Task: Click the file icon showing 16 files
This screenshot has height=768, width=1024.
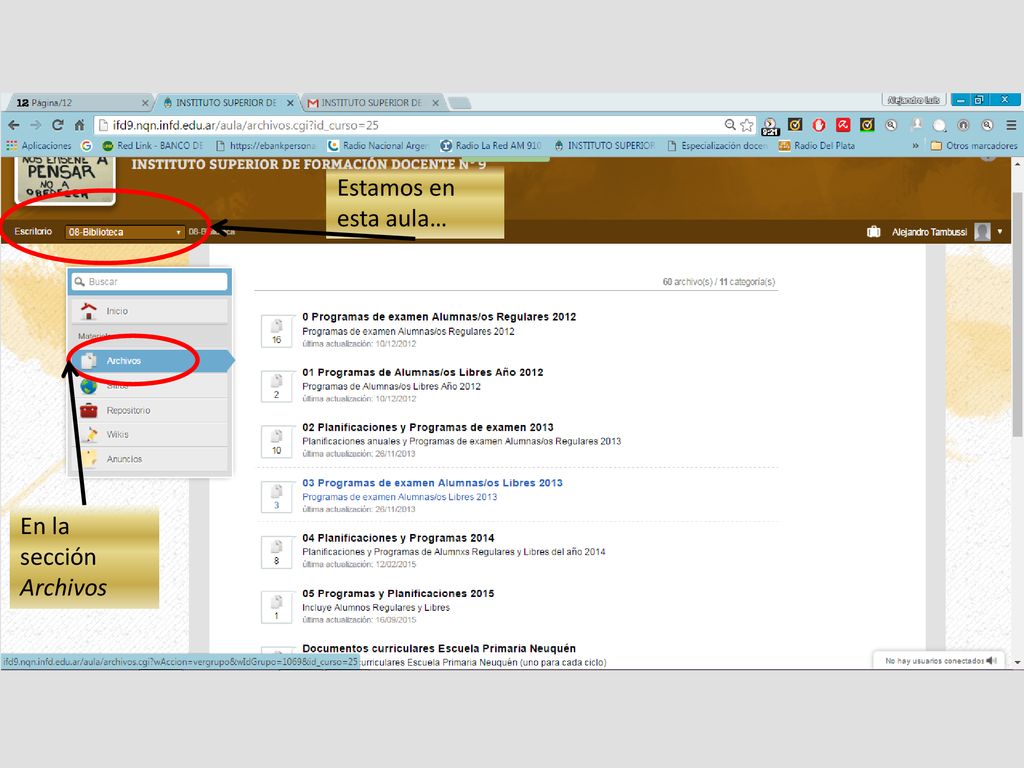Action: tap(276, 331)
